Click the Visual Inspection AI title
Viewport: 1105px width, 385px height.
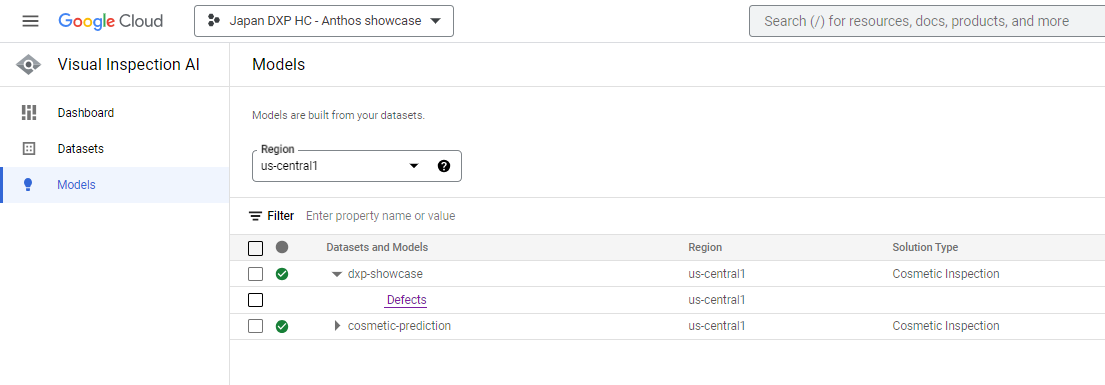click(129, 65)
